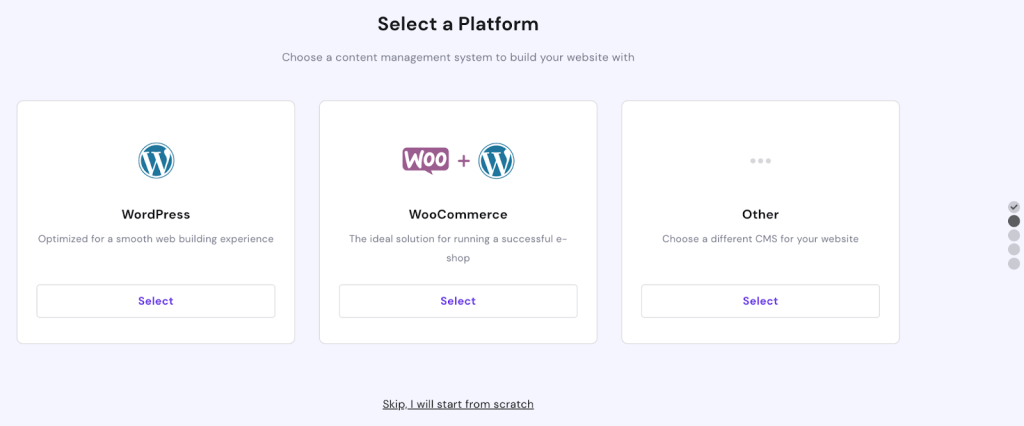
Task: Click the 'Optimized for a smooth web building' text
Action: [x=156, y=239]
